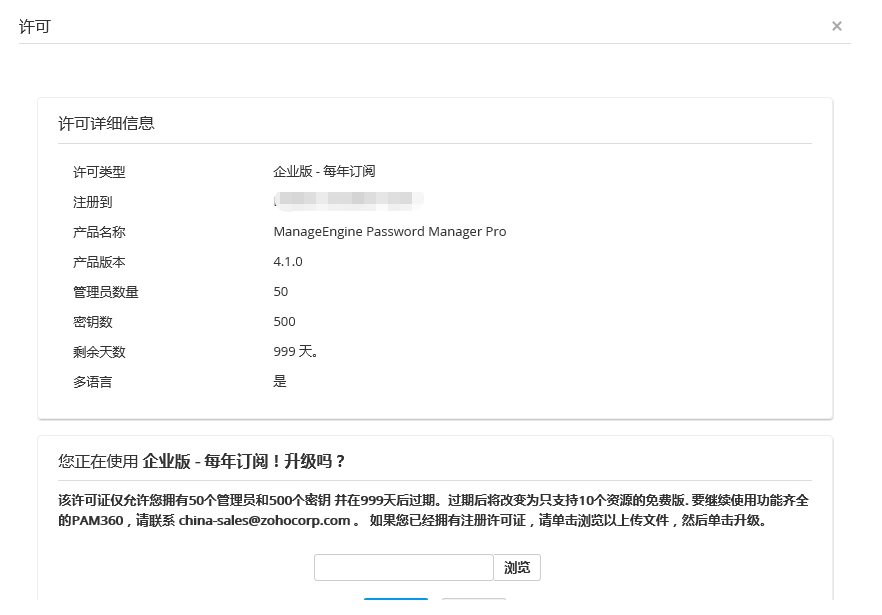Click the 剩余天数 label
The width and height of the screenshot is (882, 615).
99,352
